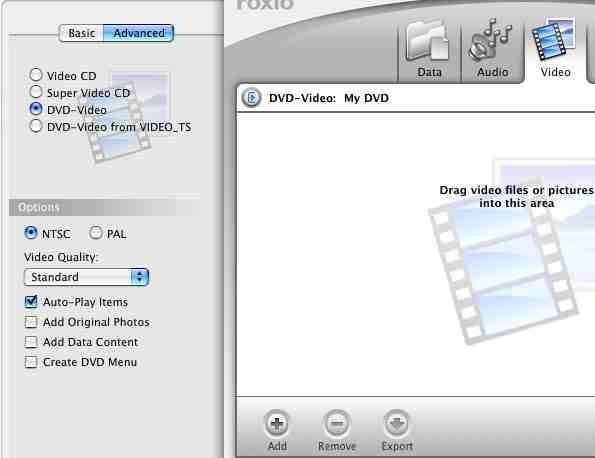The height and width of the screenshot is (458, 595).
Task: Select DVD-Video from VIDEO_TS option
Action: [36, 126]
